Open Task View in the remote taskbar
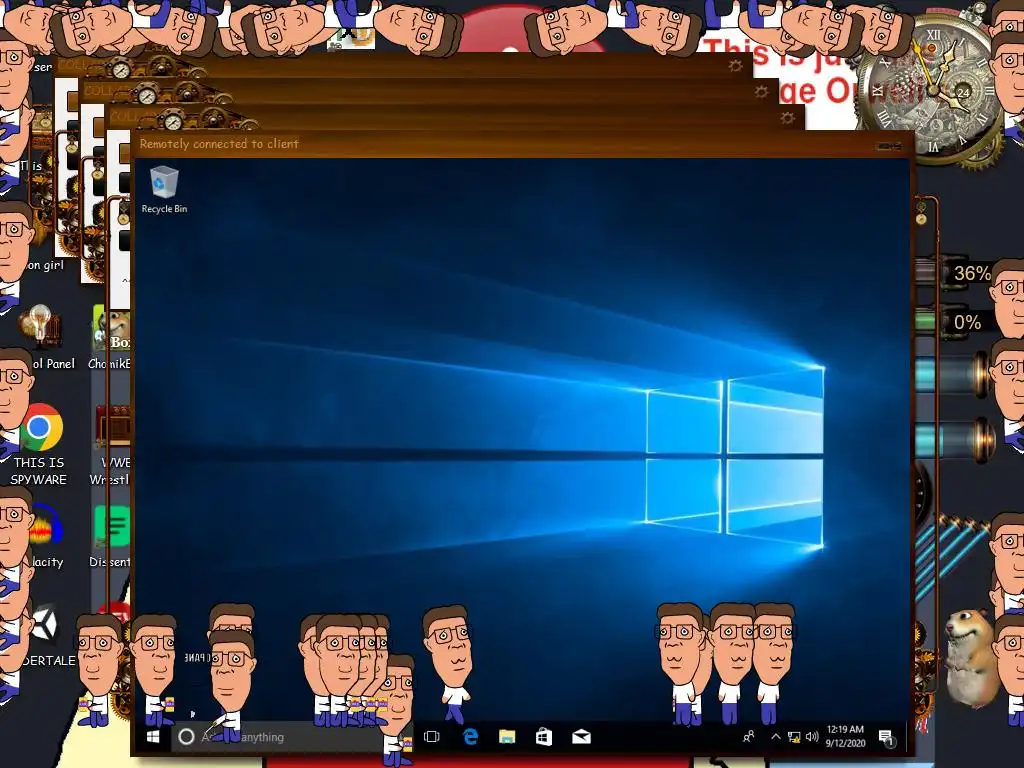1024x768 pixels. pos(432,737)
